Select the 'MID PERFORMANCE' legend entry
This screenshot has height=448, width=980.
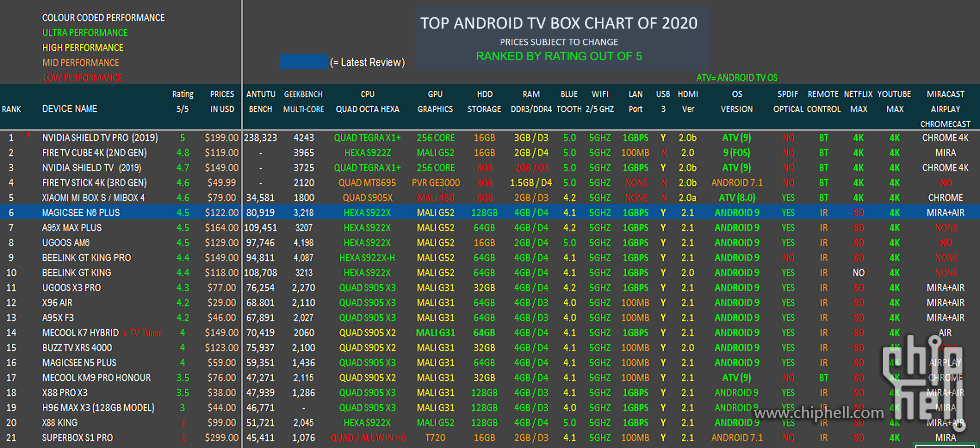click(81, 62)
